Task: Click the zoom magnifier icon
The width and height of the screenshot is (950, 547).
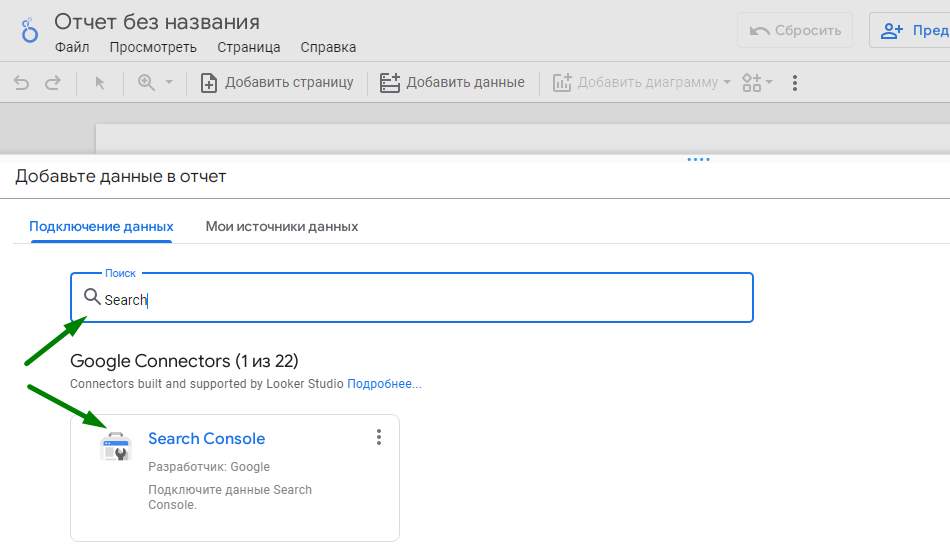Action: (x=146, y=82)
